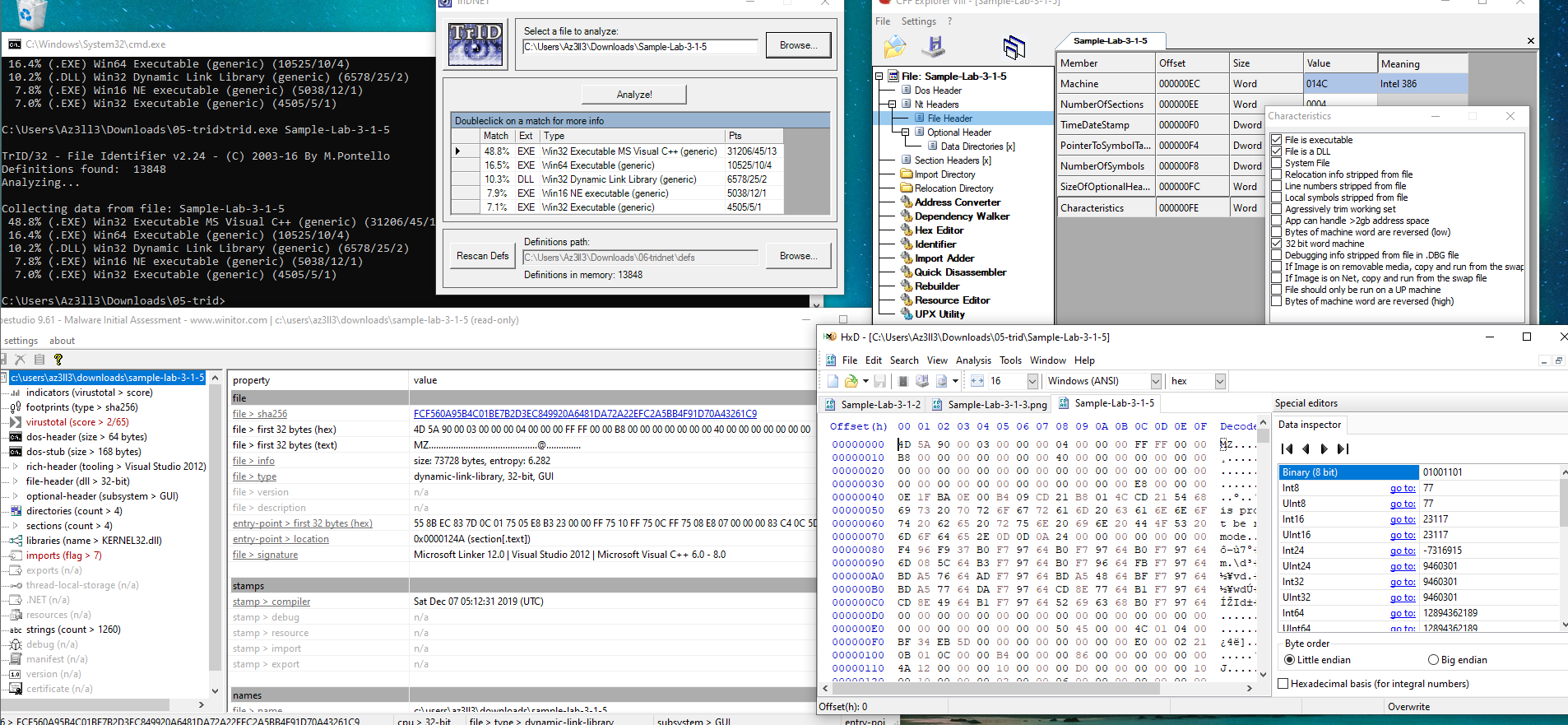Switch to the Sample-Lab-3-1-2 tab in HxD
Screen dimensions: 1568x725
873,404
